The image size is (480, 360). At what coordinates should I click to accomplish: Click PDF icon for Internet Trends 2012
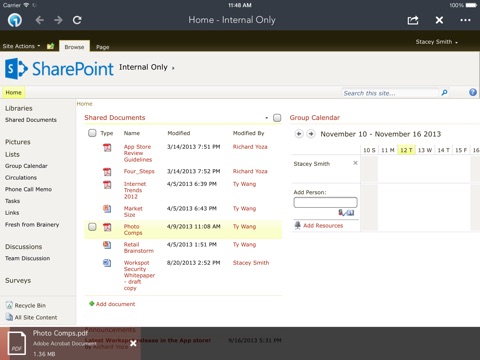click(107, 184)
